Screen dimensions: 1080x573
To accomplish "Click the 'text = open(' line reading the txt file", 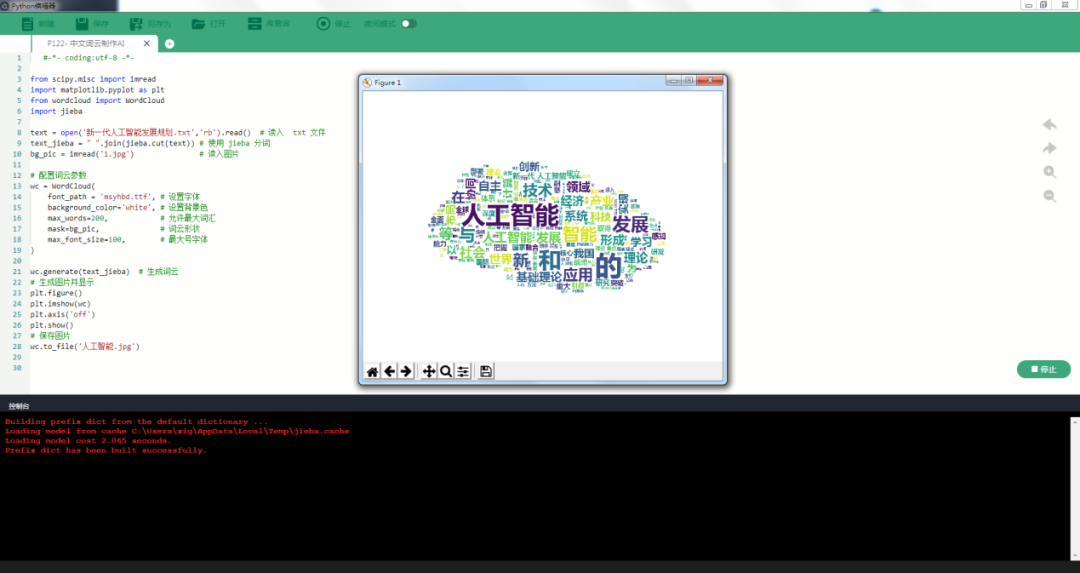I will [178, 132].
